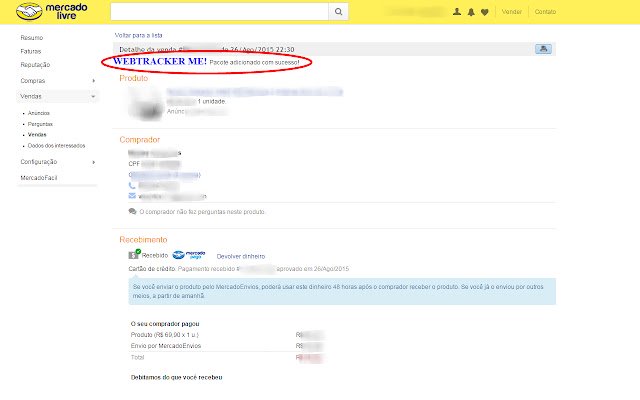Click 'Debitamos do que você recebeu' heading
Viewport: 640px width, 400px height.
coord(176,378)
